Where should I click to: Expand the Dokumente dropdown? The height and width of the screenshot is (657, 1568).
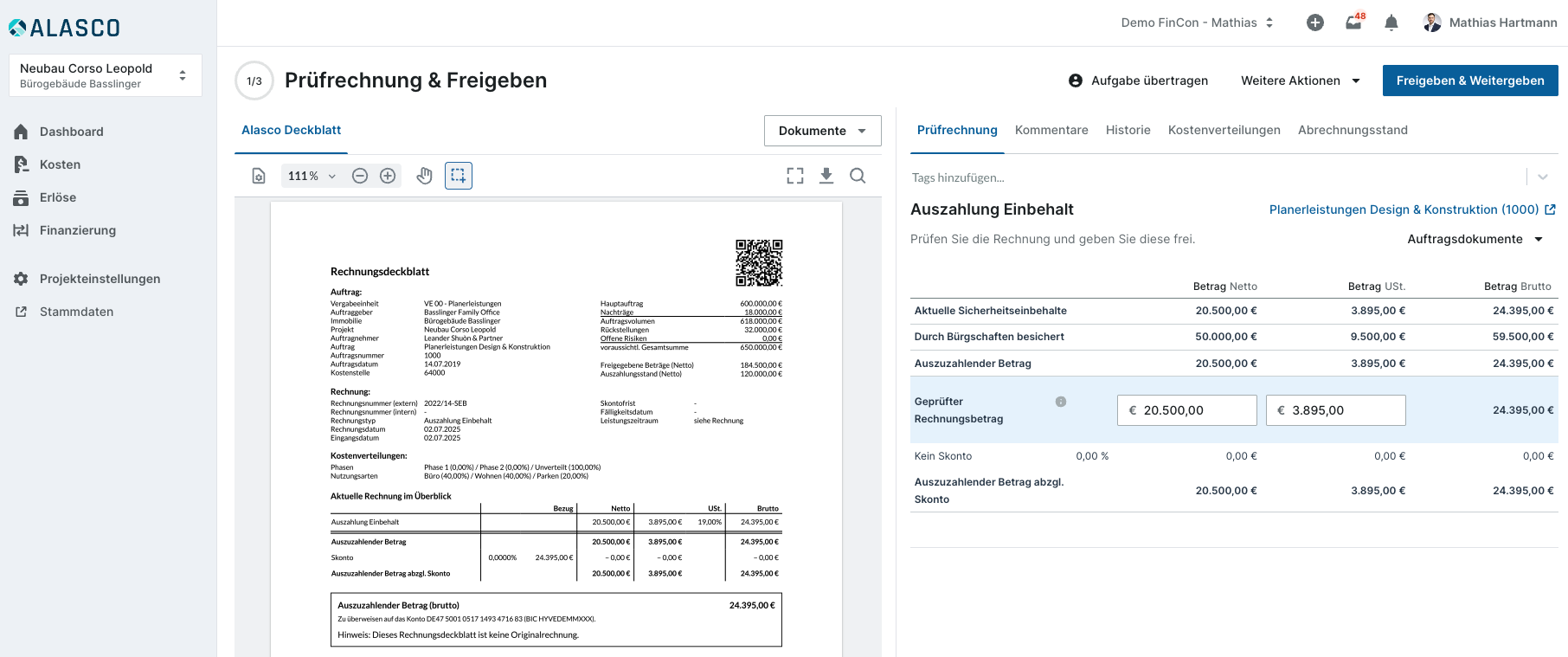point(822,131)
